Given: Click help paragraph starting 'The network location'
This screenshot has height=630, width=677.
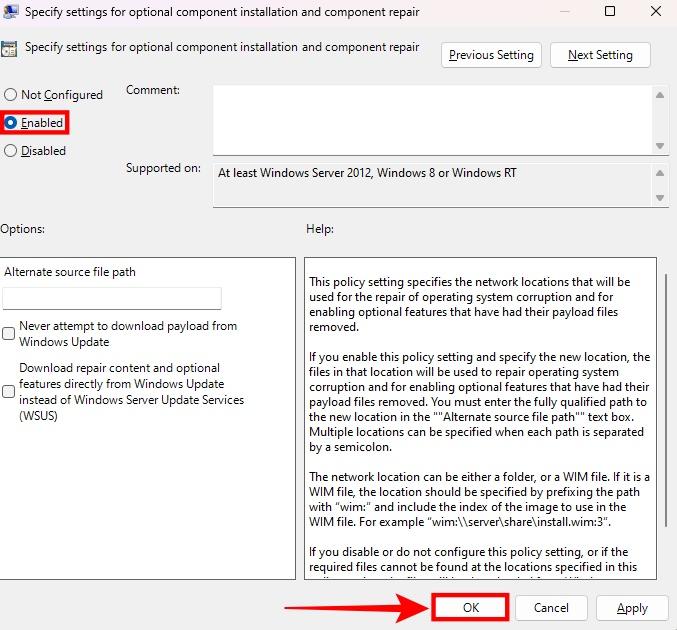Looking at the screenshot, I should pyautogui.click(x=479, y=499).
